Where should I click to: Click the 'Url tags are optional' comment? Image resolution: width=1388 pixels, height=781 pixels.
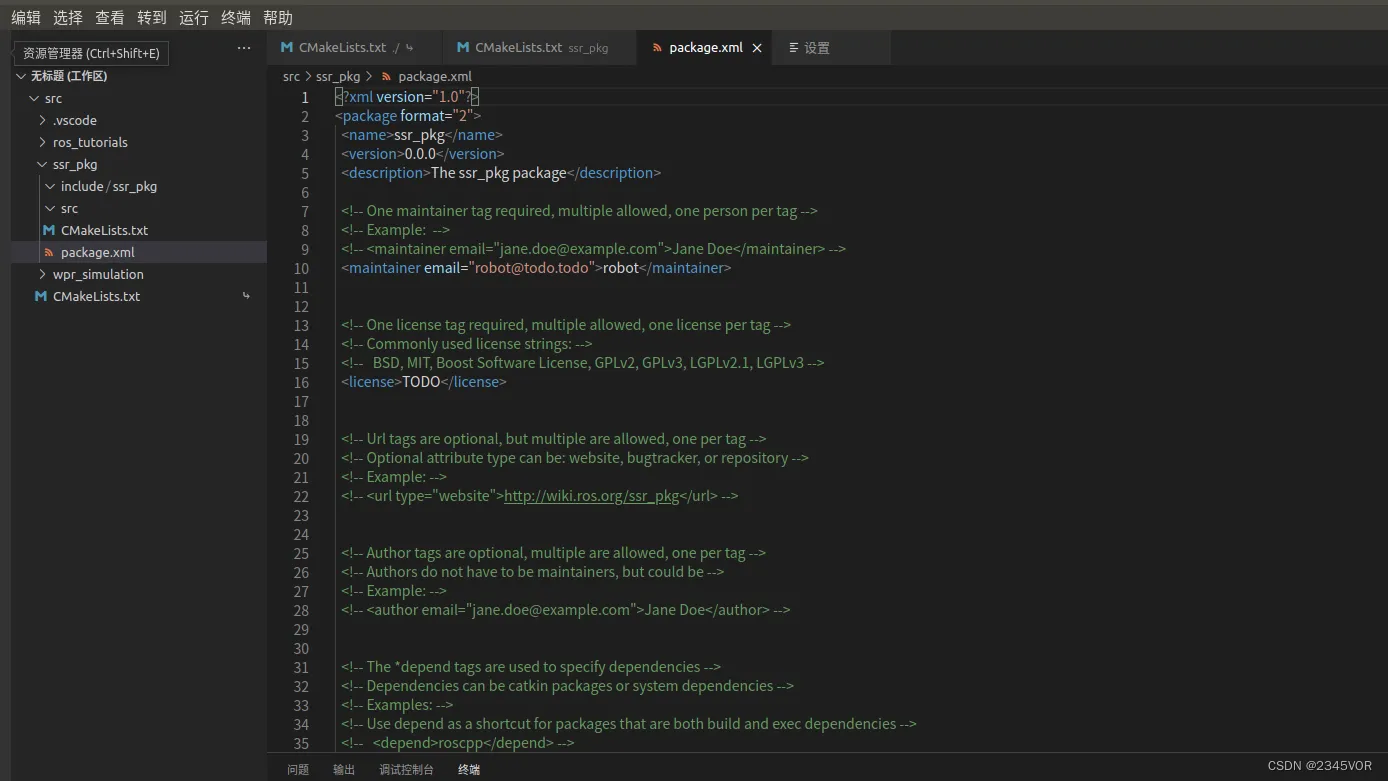coord(553,439)
